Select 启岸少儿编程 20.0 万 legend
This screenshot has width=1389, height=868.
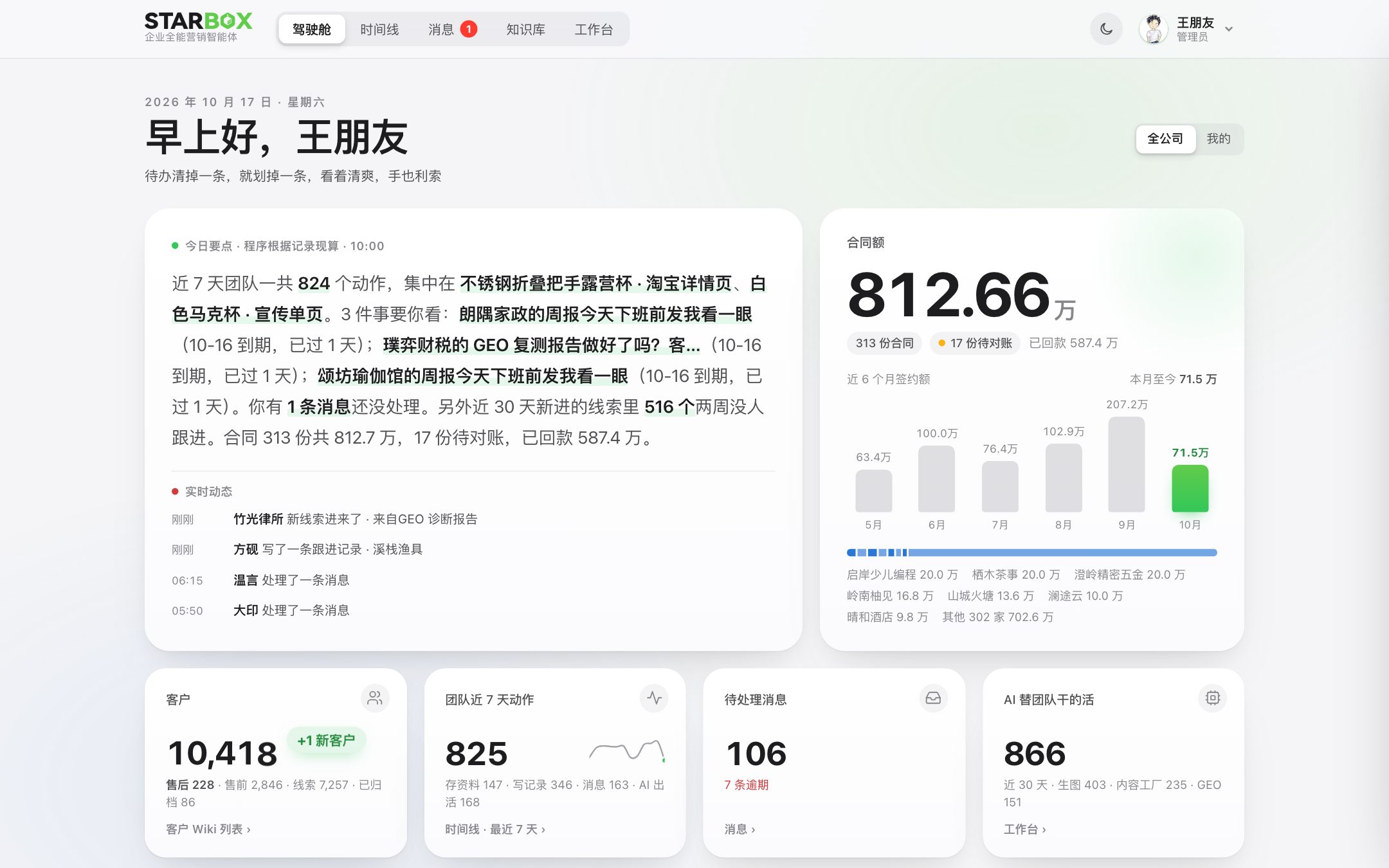[902, 575]
